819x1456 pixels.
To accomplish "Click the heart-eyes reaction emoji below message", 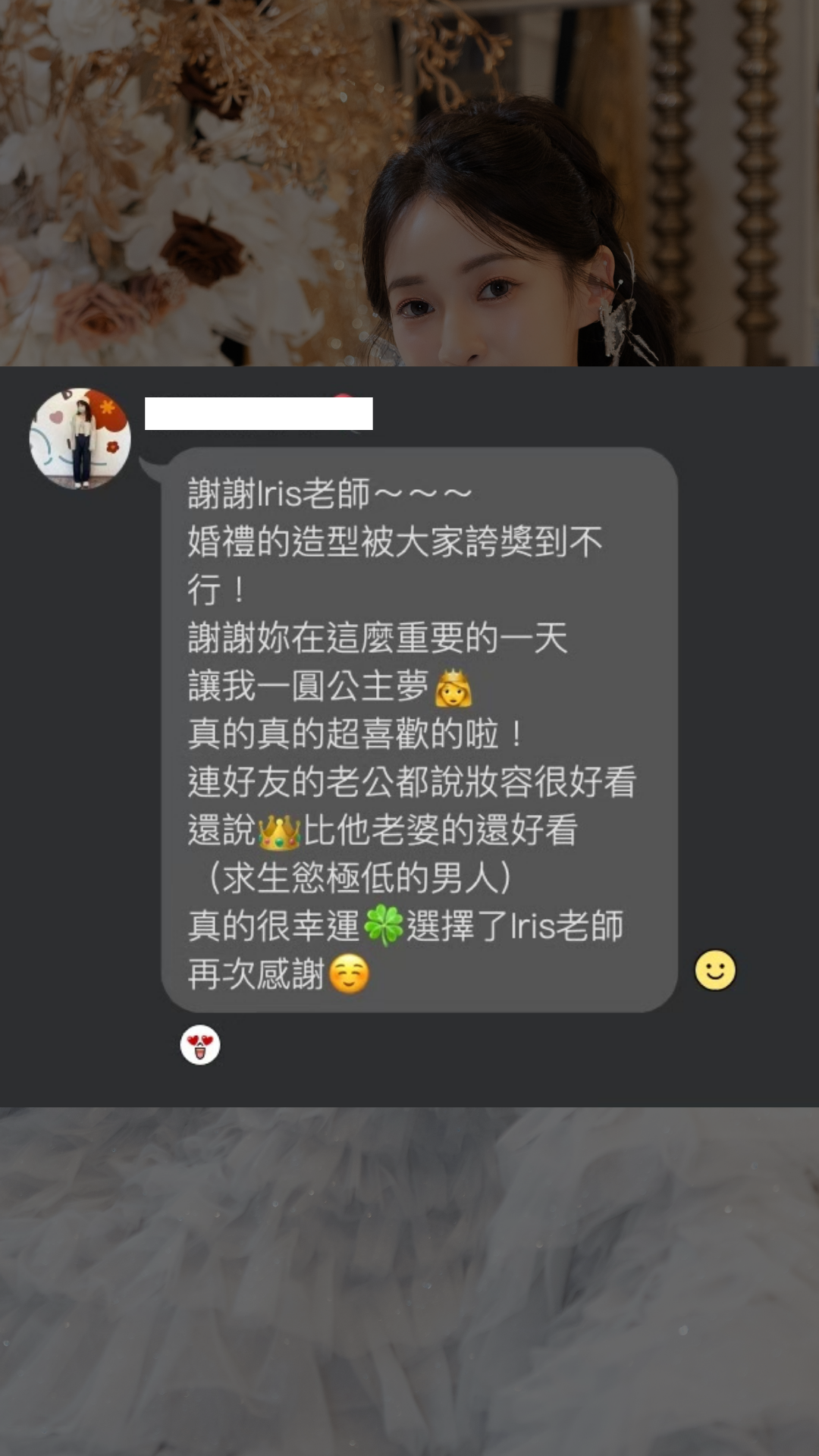I will [200, 1045].
